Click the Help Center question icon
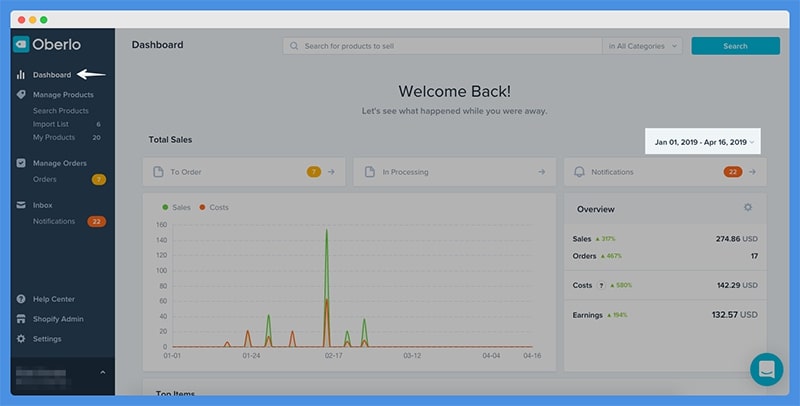Screen dimensions: 800x406 pos(21,299)
